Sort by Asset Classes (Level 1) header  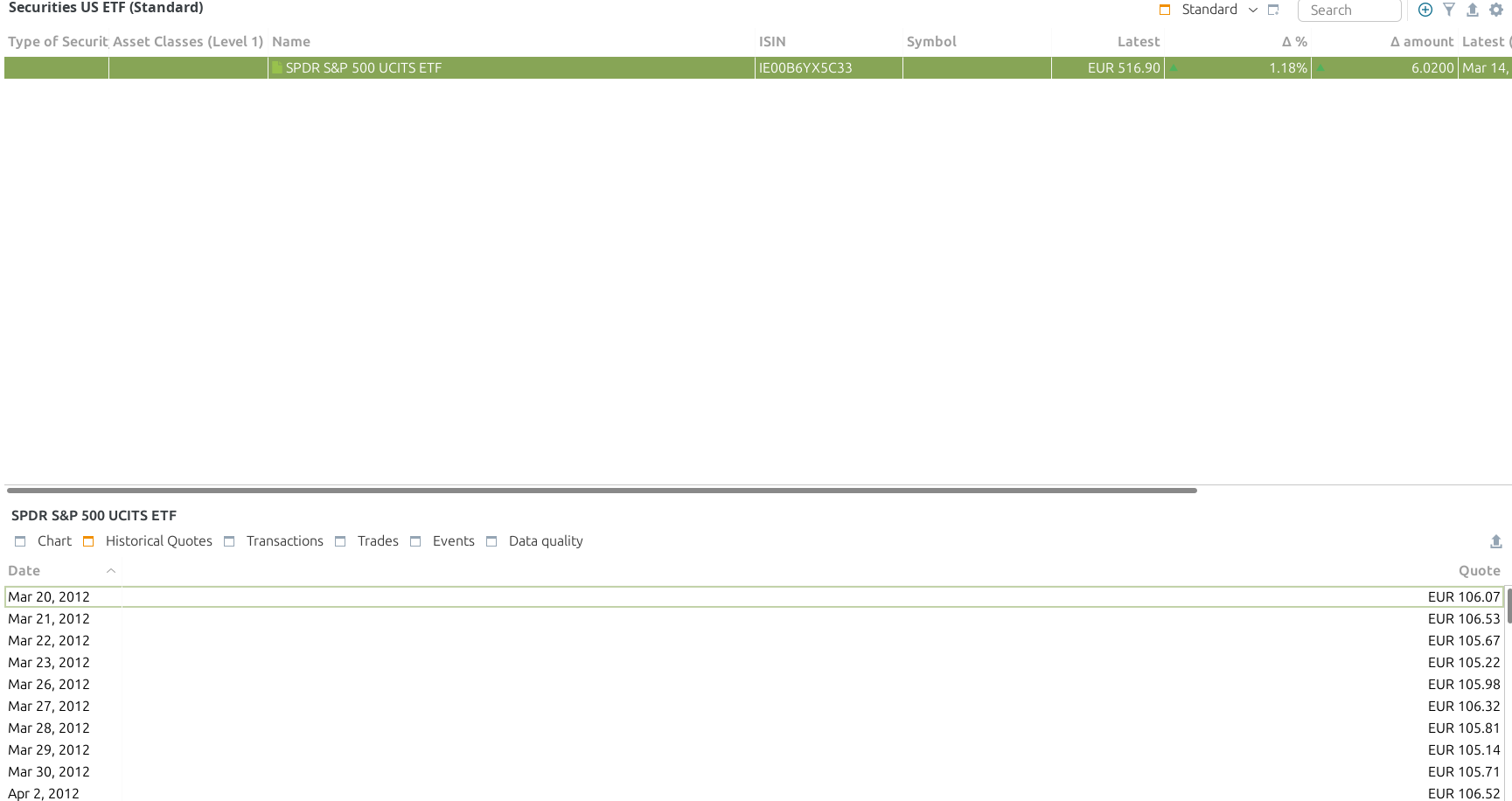188,41
